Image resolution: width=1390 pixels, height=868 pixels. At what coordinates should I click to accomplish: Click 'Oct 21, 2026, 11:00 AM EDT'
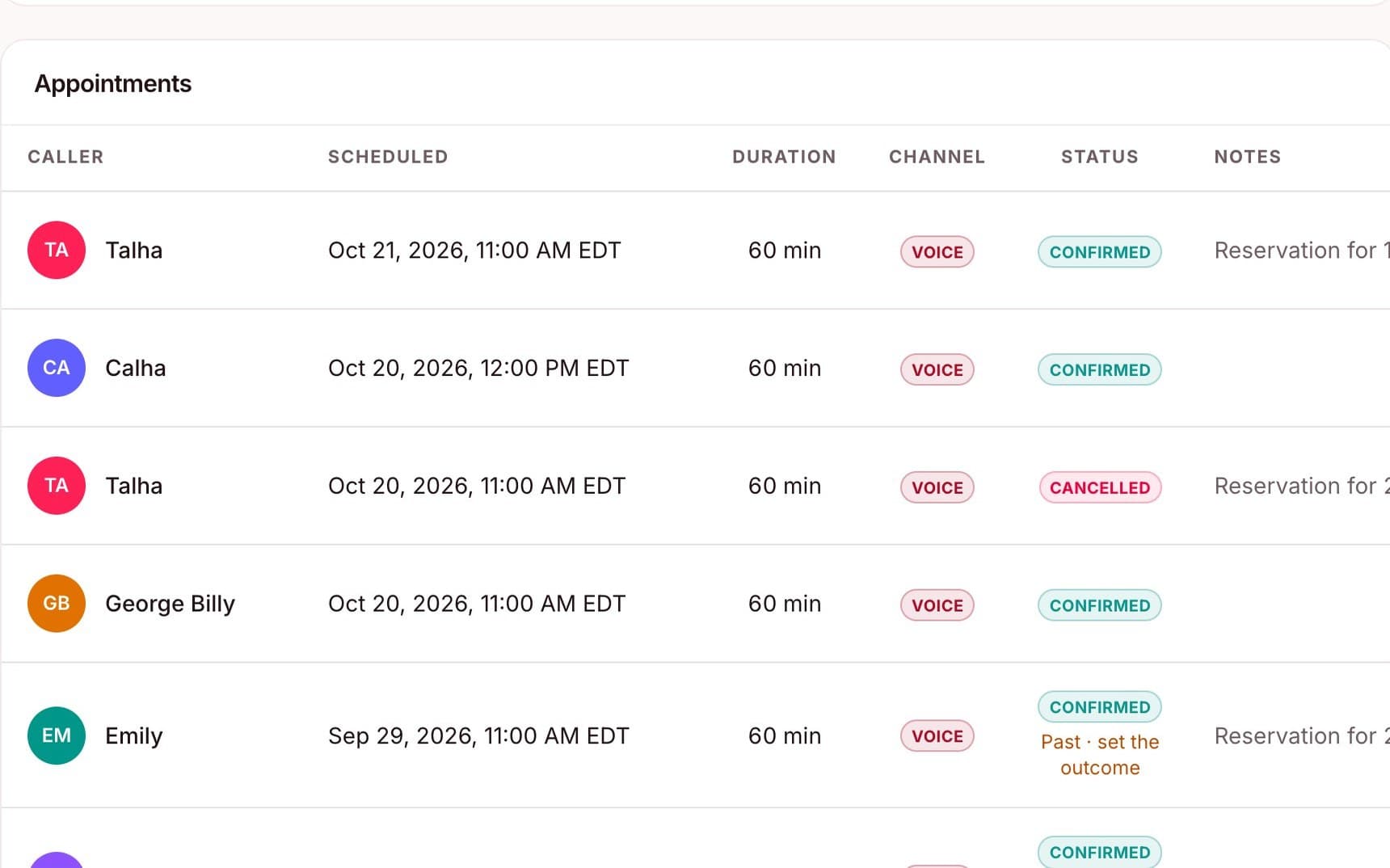(x=474, y=251)
